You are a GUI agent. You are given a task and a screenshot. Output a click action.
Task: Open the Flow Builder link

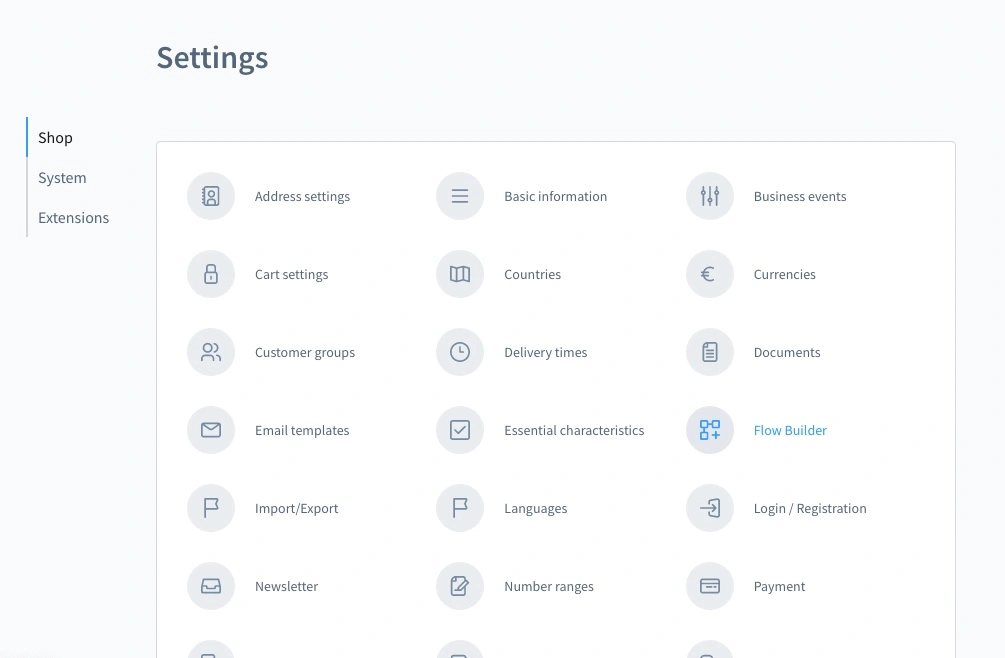tap(790, 431)
